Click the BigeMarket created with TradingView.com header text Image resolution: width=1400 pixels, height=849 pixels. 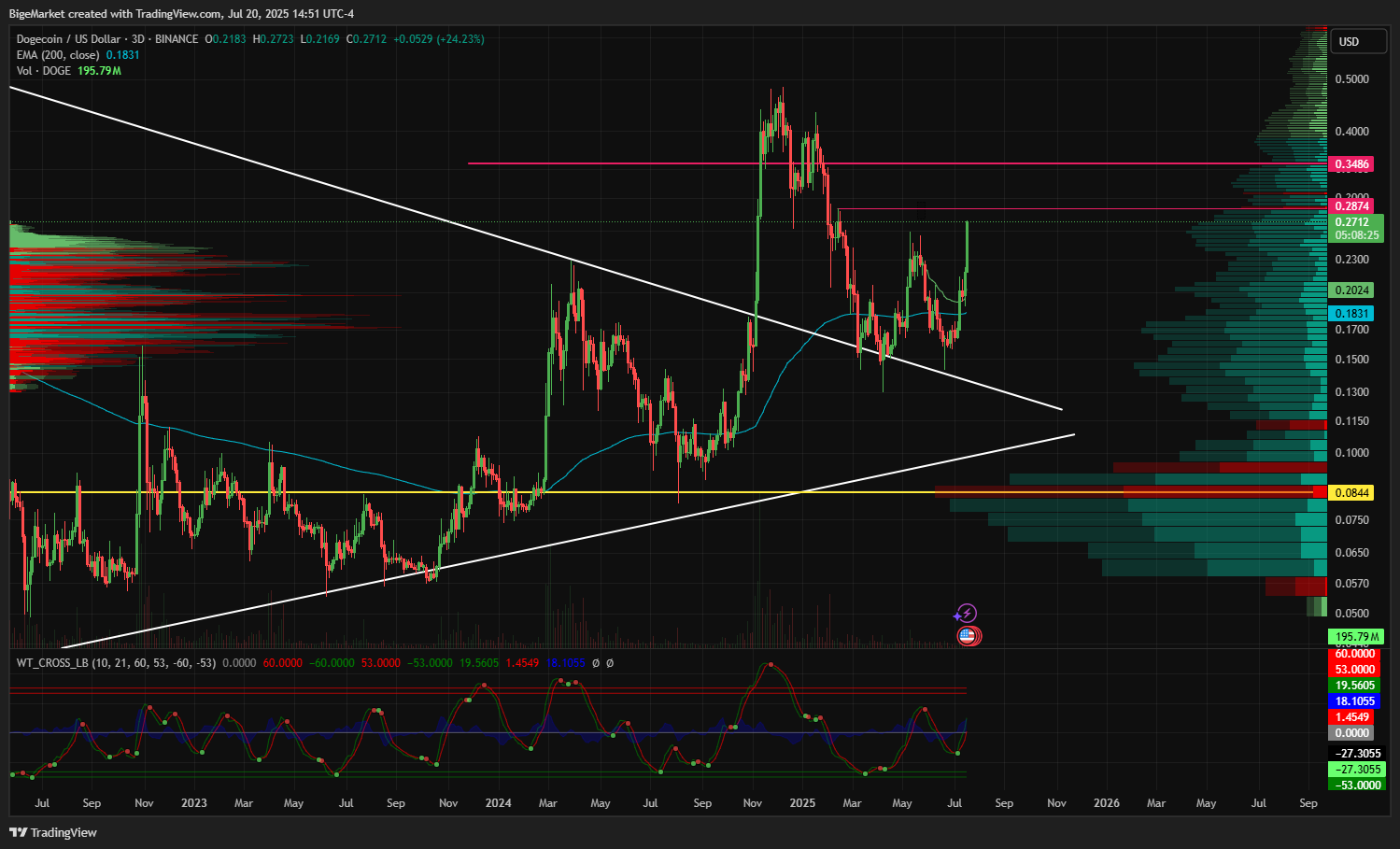[x=181, y=13]
